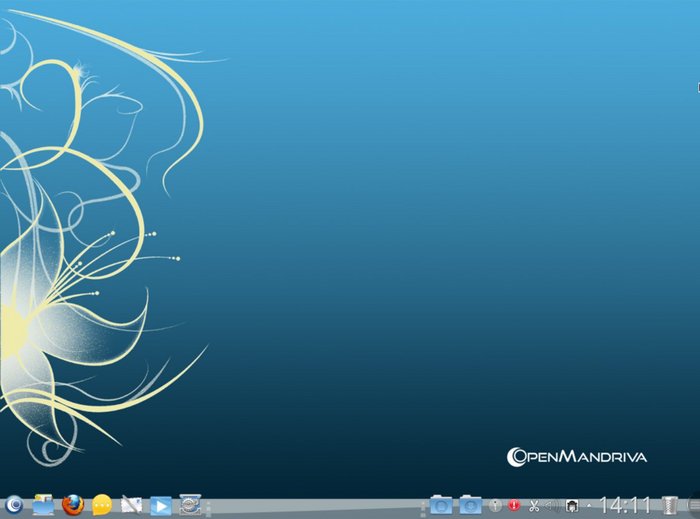The height and width of the screenshot is (519, 700).
Task: Click the 14:11 digital clock
Action: tap(625, 506)
